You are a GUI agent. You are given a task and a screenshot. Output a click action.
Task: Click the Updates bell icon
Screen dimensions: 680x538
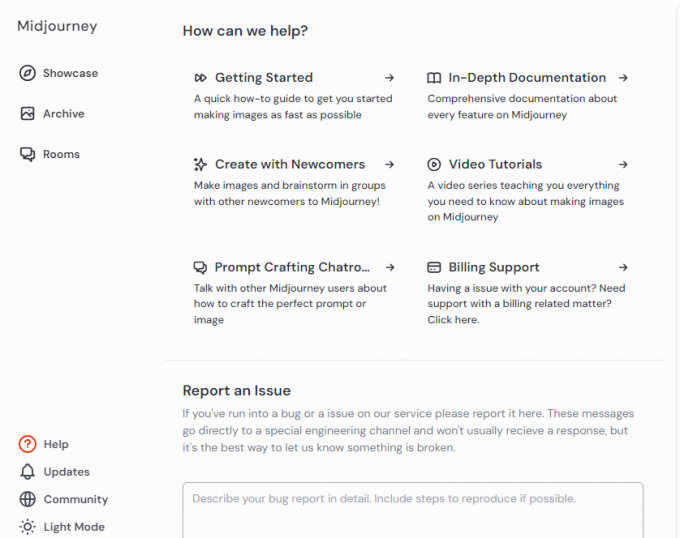click(27, 472)
